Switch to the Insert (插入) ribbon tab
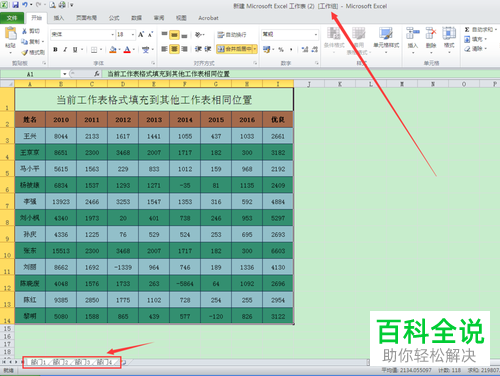 point(59,18)
